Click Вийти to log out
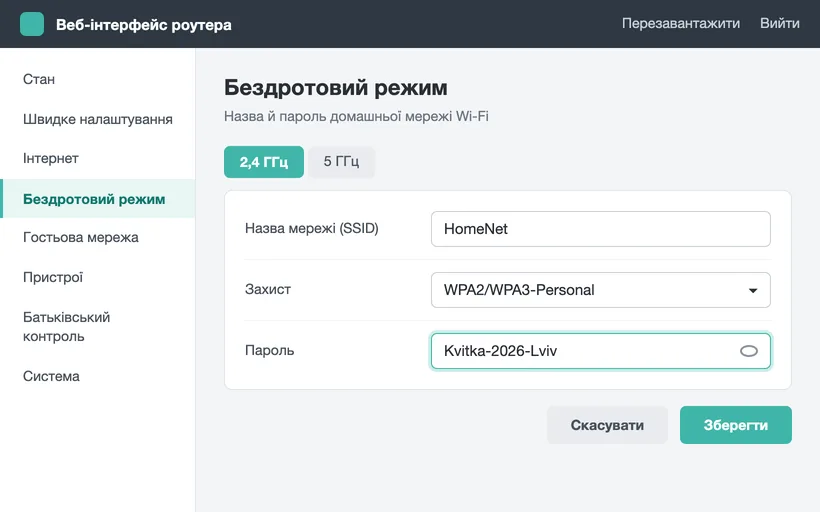 pyautogui.click(x=779, y=24)
